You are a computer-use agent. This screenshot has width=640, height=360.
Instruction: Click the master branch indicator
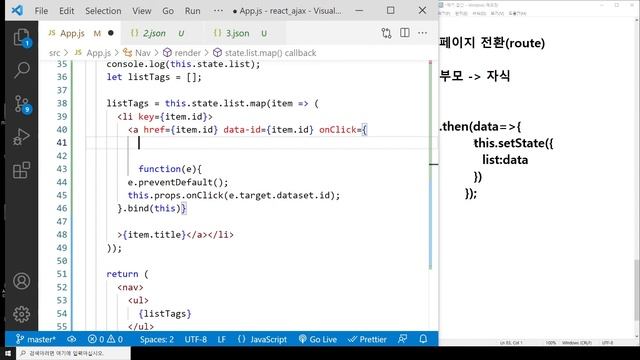(x=36, y=339)
